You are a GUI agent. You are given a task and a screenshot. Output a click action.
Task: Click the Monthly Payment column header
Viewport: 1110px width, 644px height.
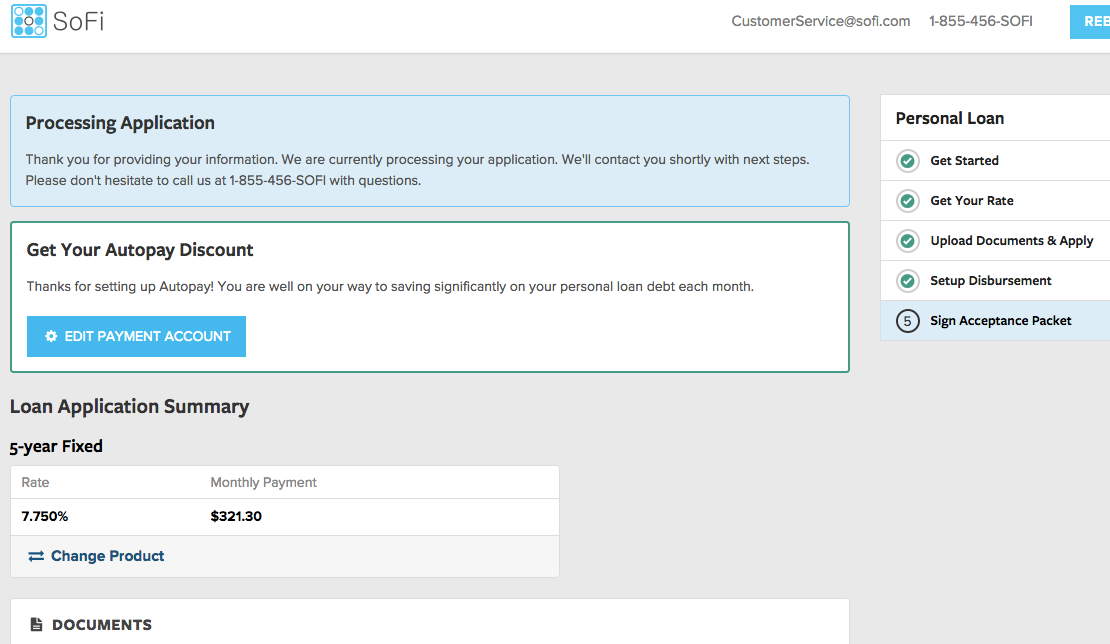click(263, 483)
